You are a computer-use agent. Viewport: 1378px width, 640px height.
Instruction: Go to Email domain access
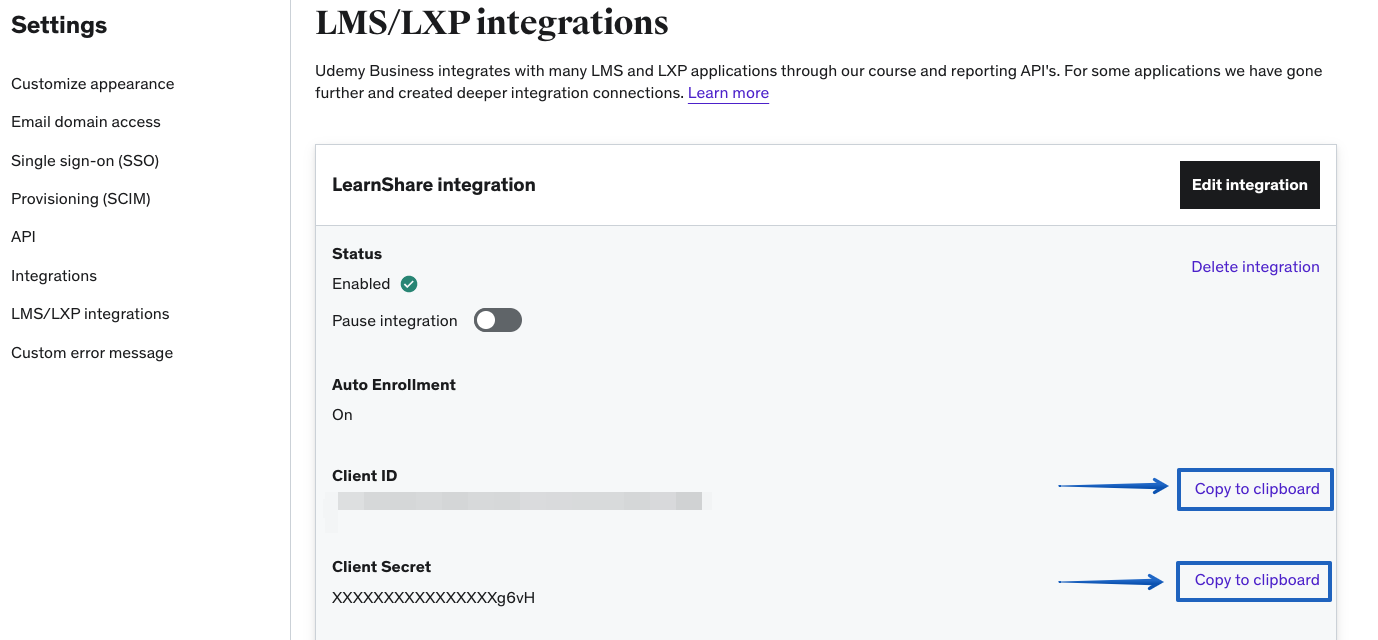coord(86,122)
